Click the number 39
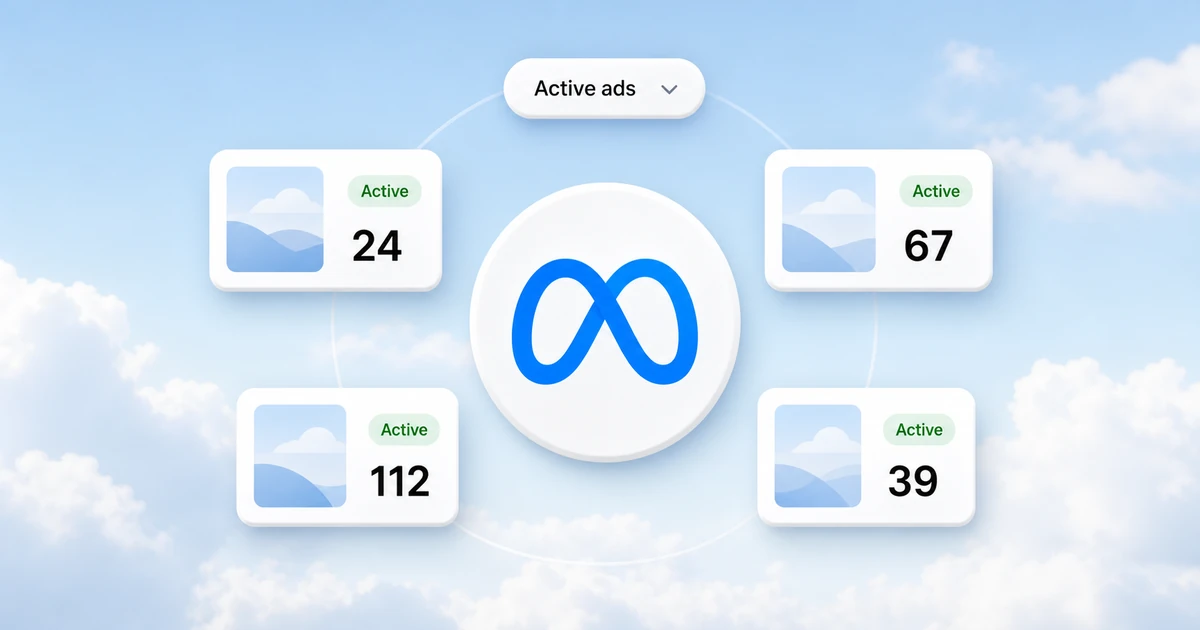Image resolution: width=1200 pixels, height=630 pixels. coord(913,482)
